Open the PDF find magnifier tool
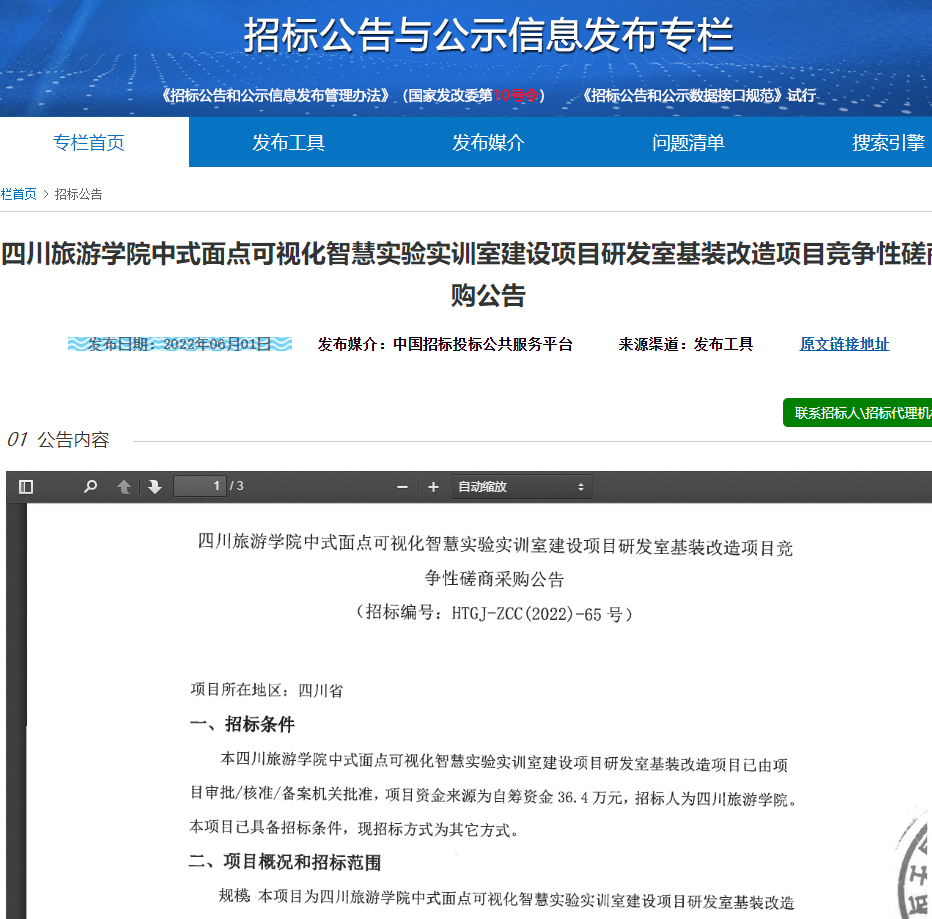Viewport: 932px width, 919px height. 90,487
